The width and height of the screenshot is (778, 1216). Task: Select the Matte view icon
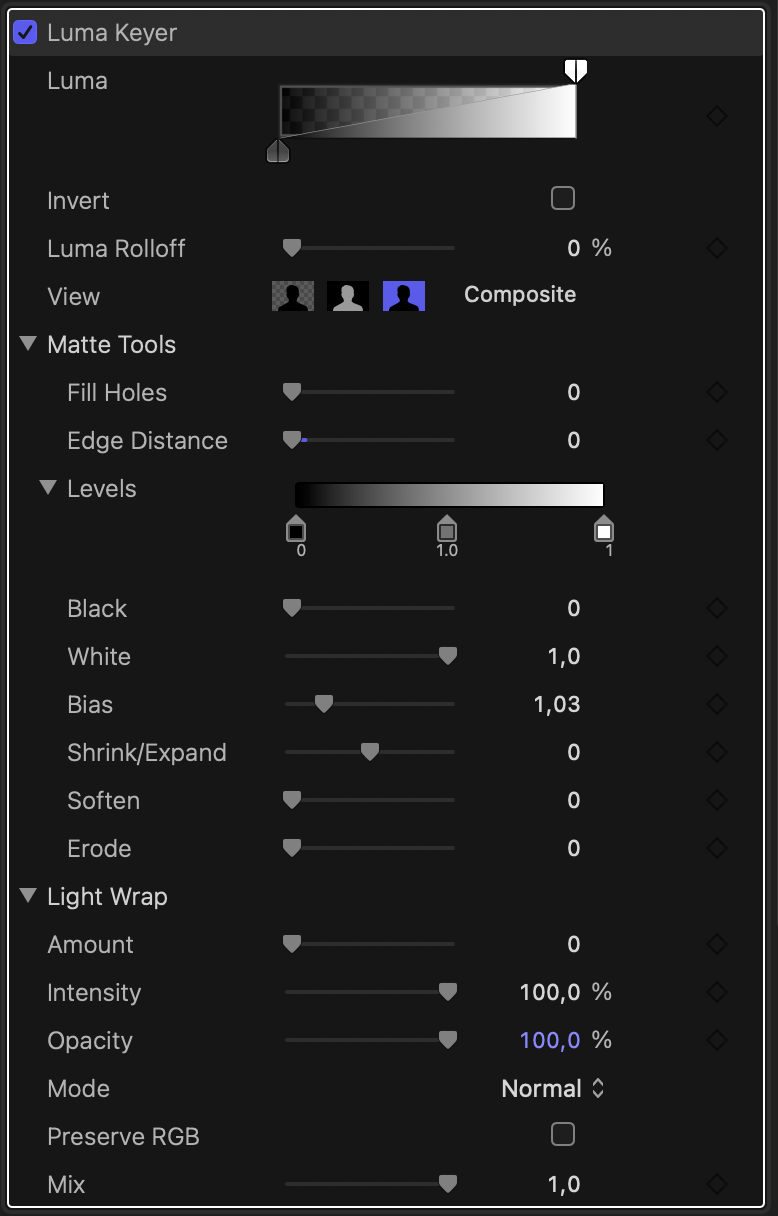click(x=348, y=296)
